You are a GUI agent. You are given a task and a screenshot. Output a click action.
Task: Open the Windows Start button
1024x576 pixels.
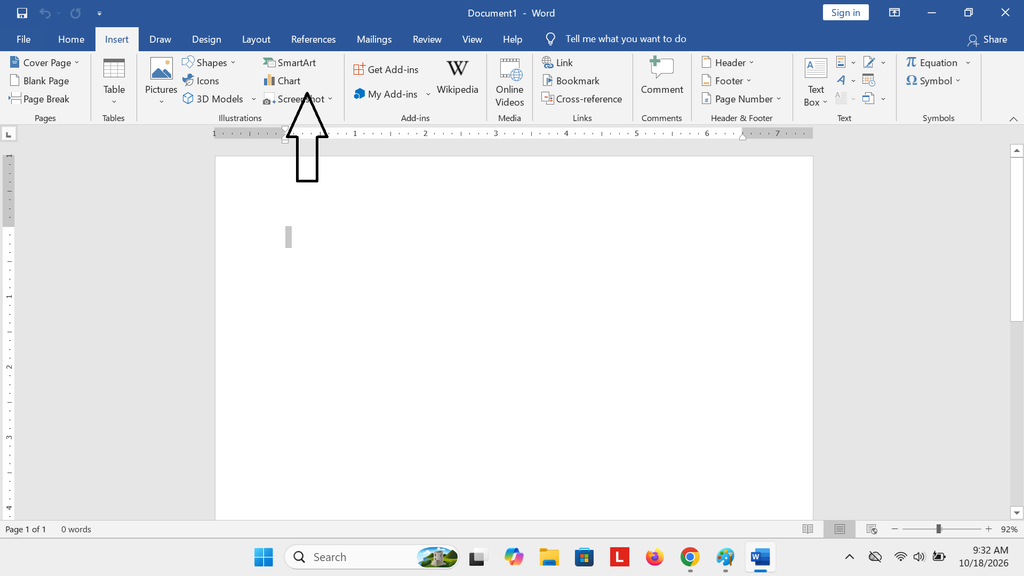pos(264,557)
